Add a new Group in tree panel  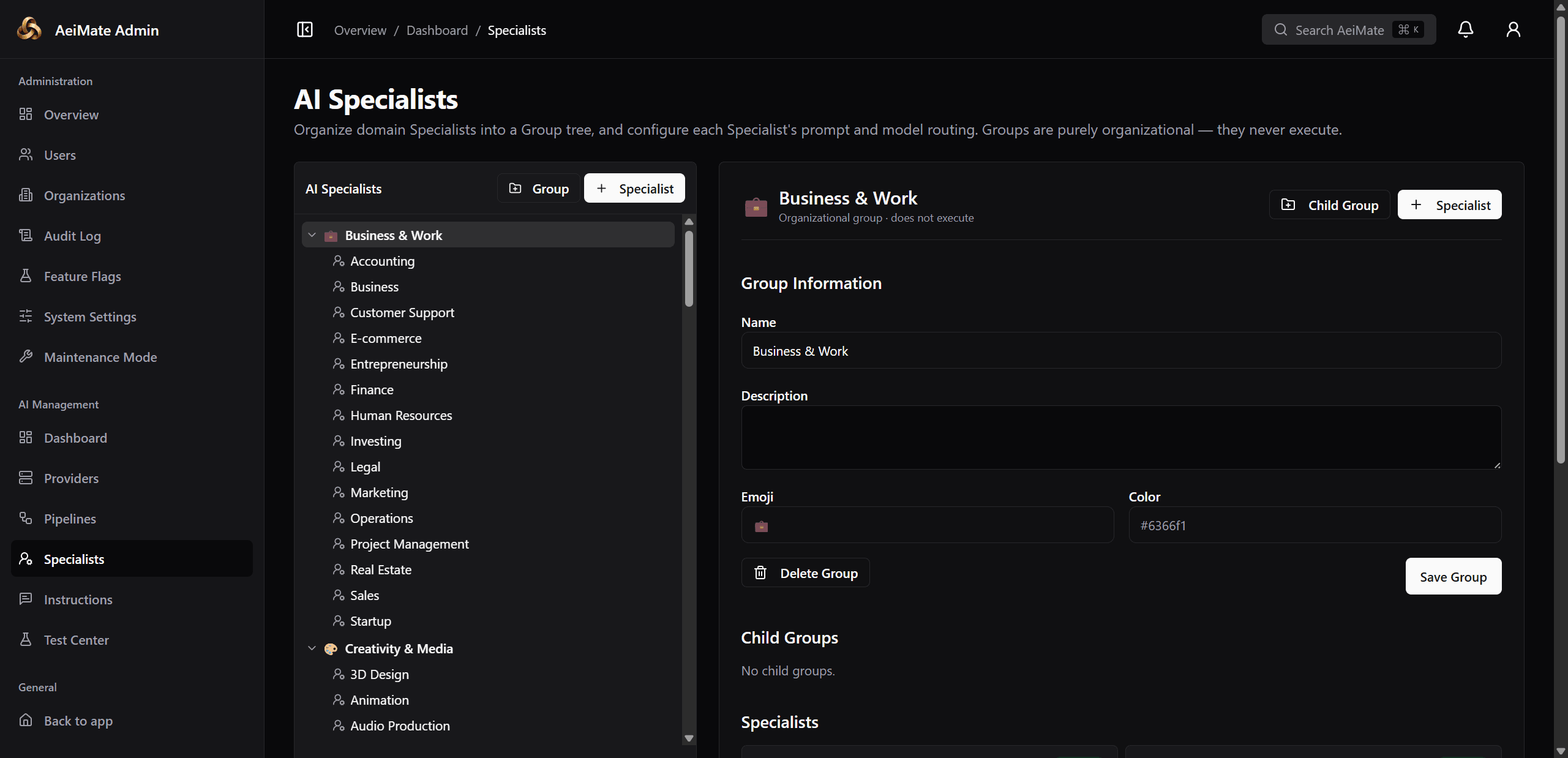click(x=539, y=188)
